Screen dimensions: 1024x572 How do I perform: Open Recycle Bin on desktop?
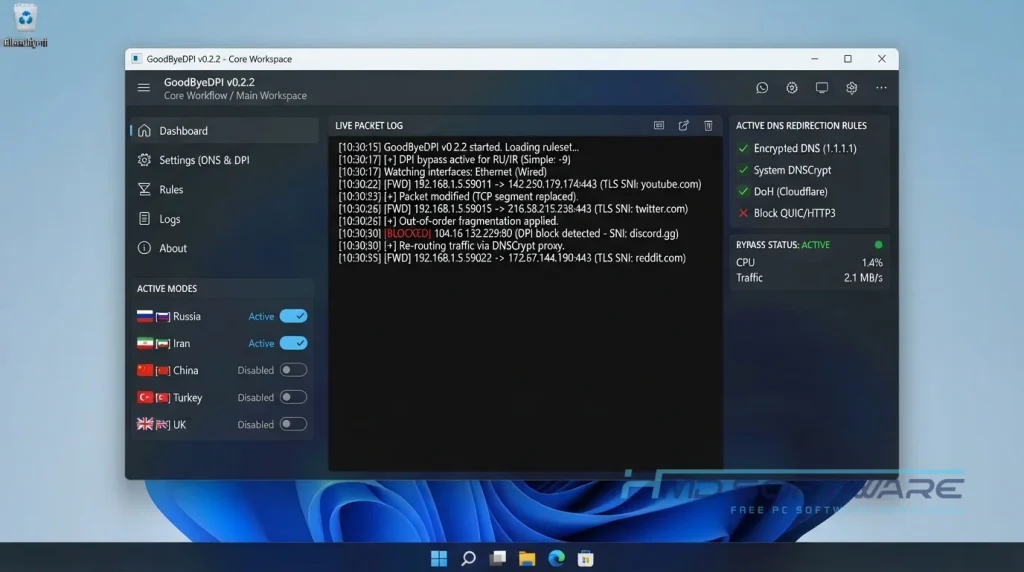(x=25, y=25)
